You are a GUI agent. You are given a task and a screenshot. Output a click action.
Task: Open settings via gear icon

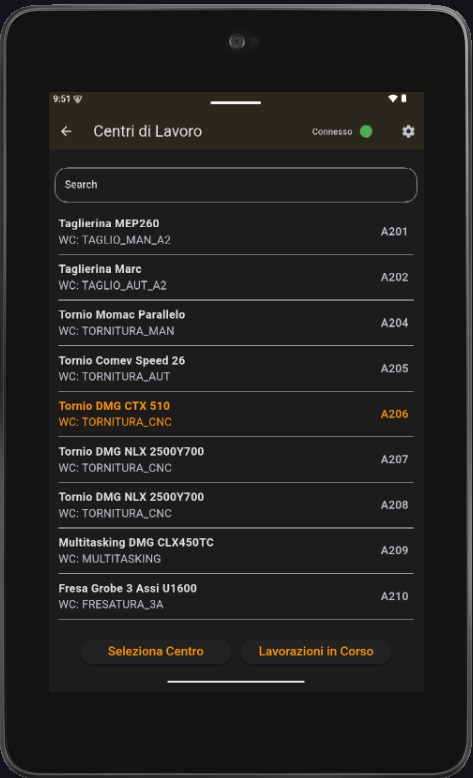(408, 131)
